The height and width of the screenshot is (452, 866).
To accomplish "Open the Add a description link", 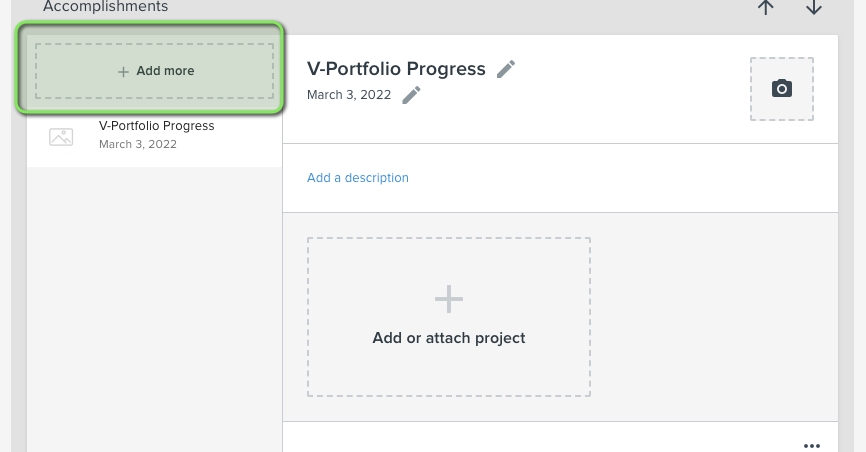I will [x=358, y=178].
